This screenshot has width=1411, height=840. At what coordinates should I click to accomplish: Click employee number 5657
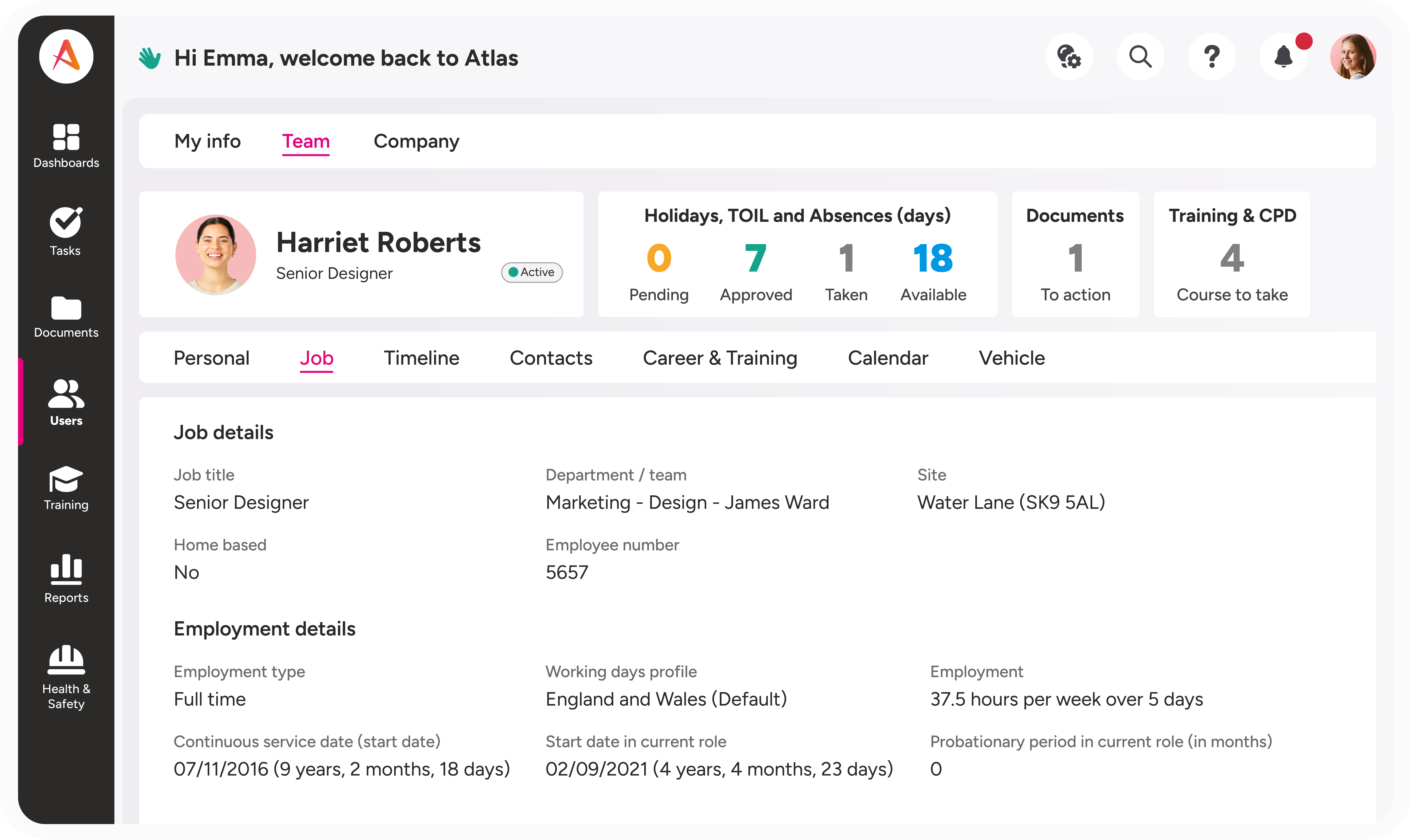coord(567,572)
